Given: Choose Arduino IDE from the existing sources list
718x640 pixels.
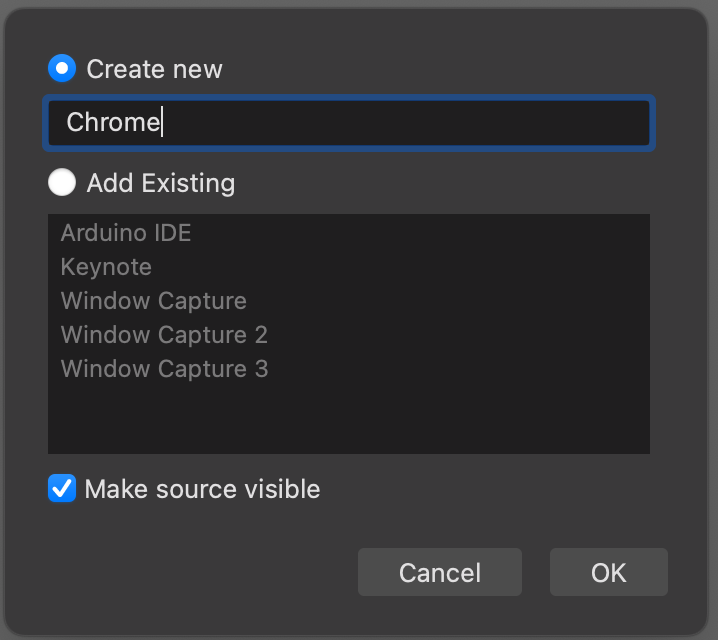Looking at the screenshot, I should tap(126, 233).
